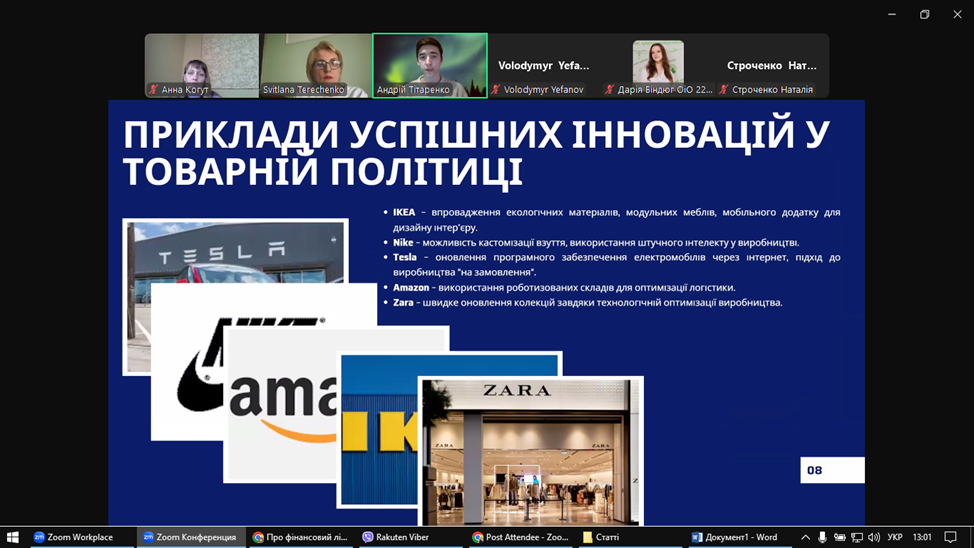974x548 pixels.
Task: Expand hidden system tray icons chevron
Action: coord(805,537)
